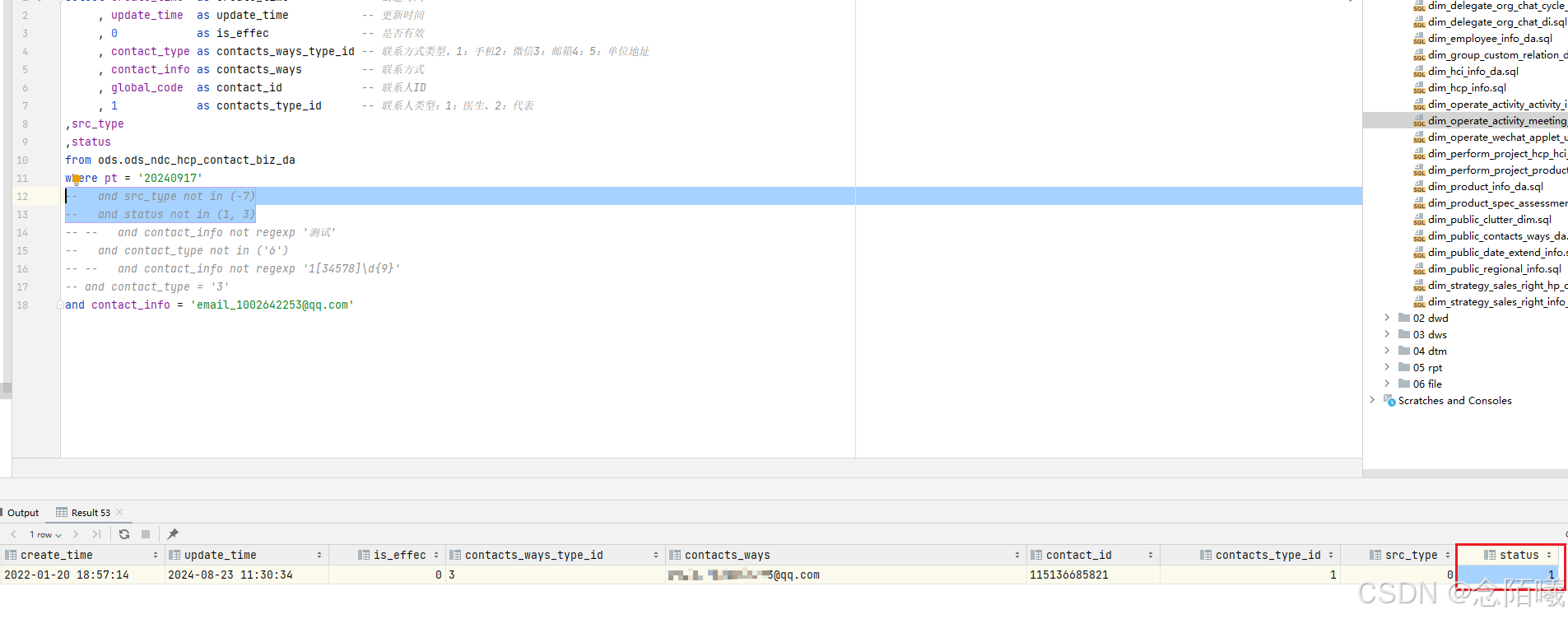Open dim_public_regional_info.sql file
This screenshot has height=619, width=1568.
click(x=1495, y=269)
